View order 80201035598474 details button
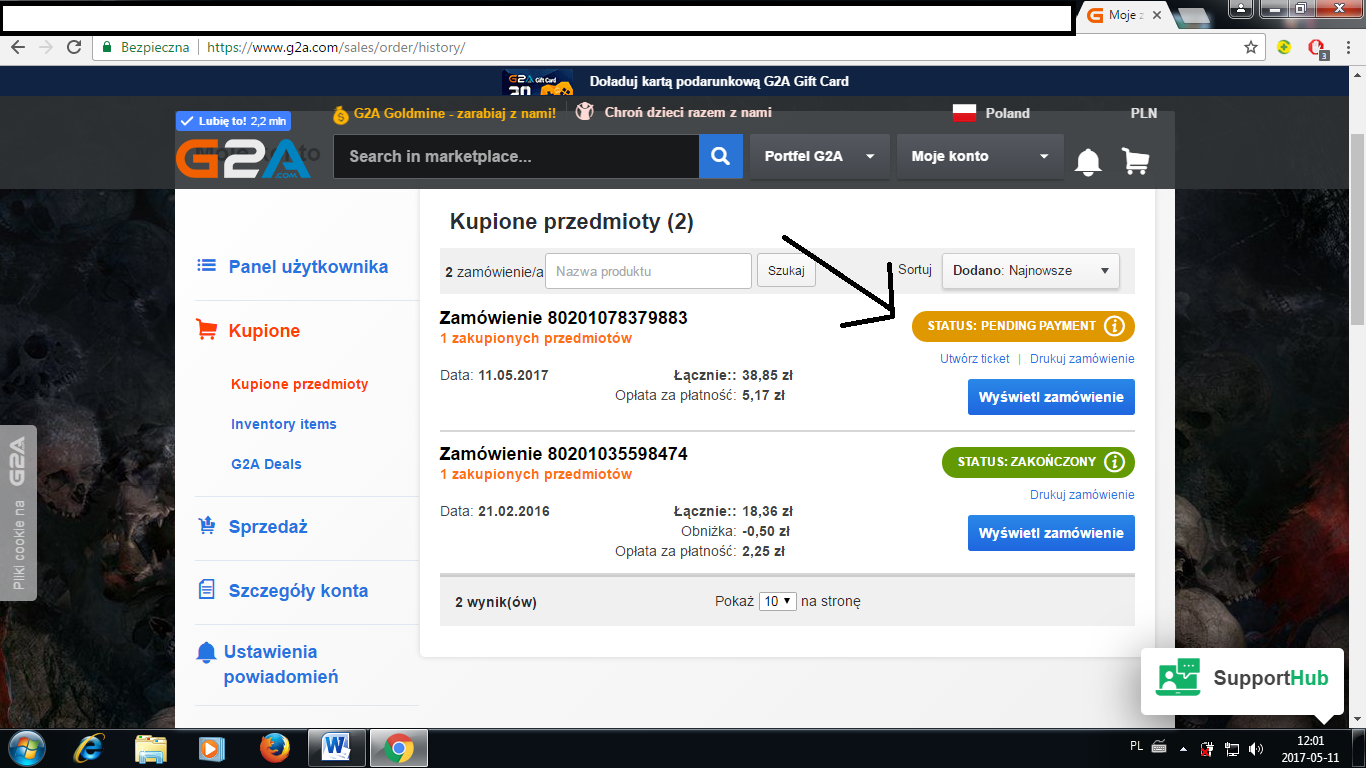The width and height of the screenshot is (1366, 768). (1051, 533)
